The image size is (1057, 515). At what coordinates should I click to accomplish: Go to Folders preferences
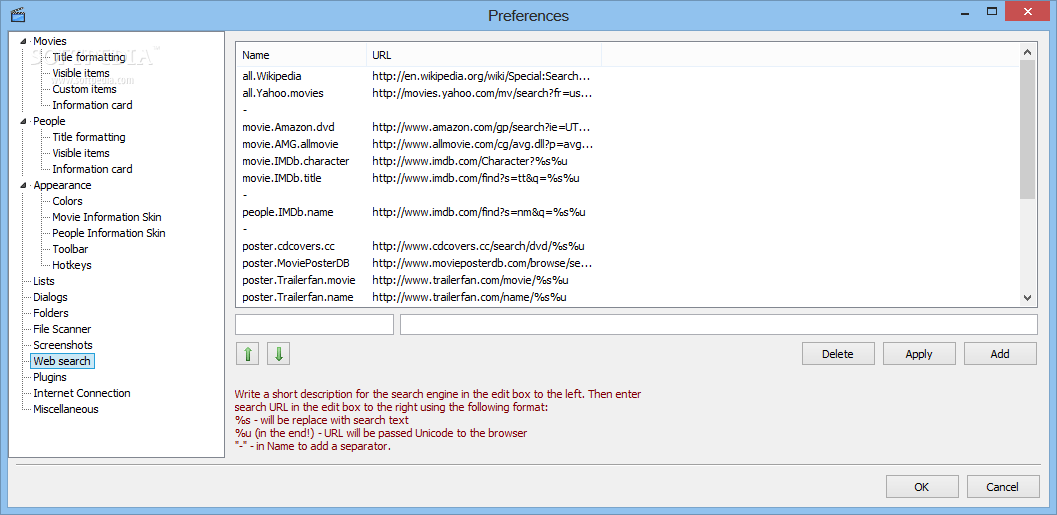click(51, 313)
